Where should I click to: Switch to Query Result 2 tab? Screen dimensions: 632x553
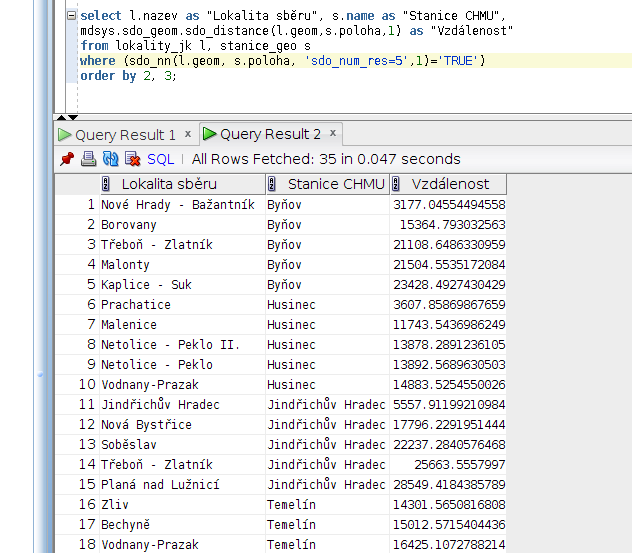click(270, 134)
